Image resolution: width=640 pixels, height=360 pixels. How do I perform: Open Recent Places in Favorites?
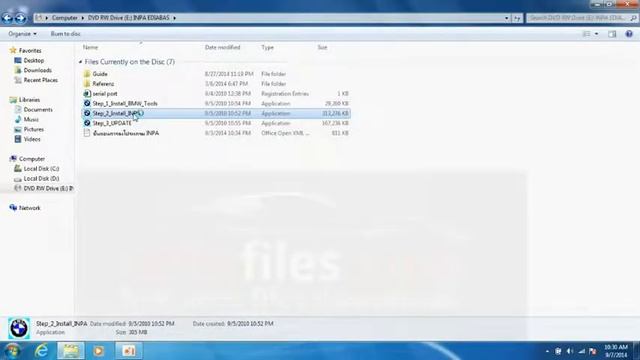point(40,80)
